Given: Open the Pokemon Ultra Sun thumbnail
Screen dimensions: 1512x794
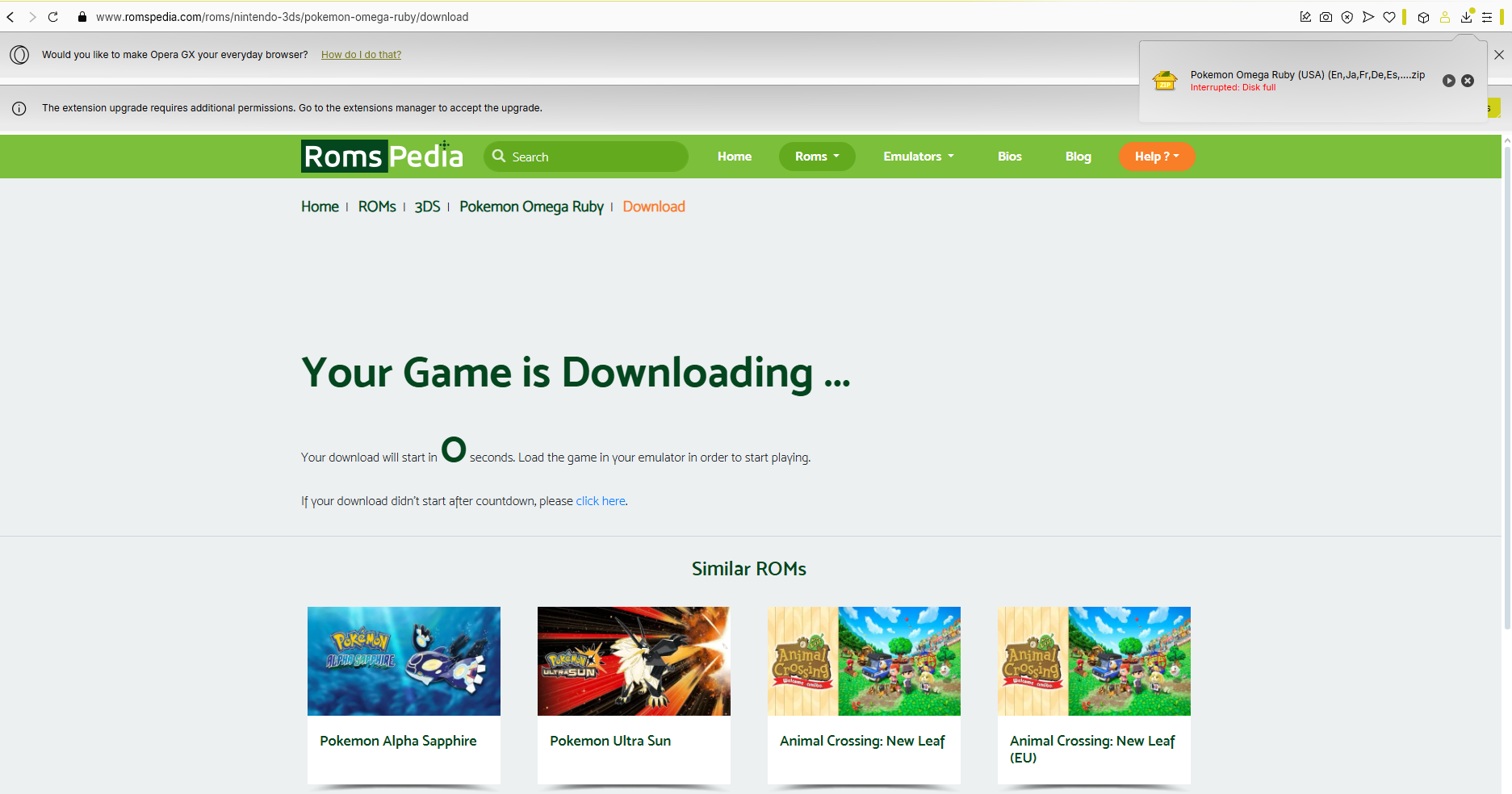Looking at the screenshot, I should [634, 661].
